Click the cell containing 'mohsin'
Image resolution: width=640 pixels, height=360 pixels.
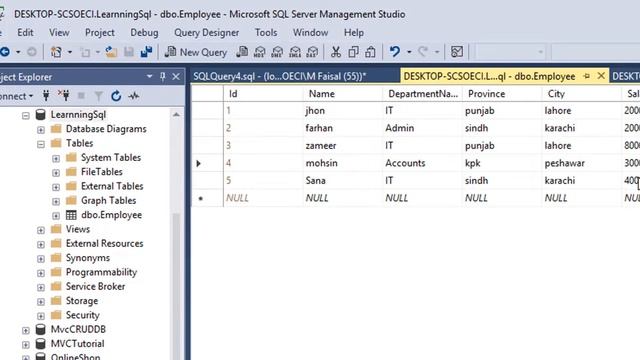point(344,163)
